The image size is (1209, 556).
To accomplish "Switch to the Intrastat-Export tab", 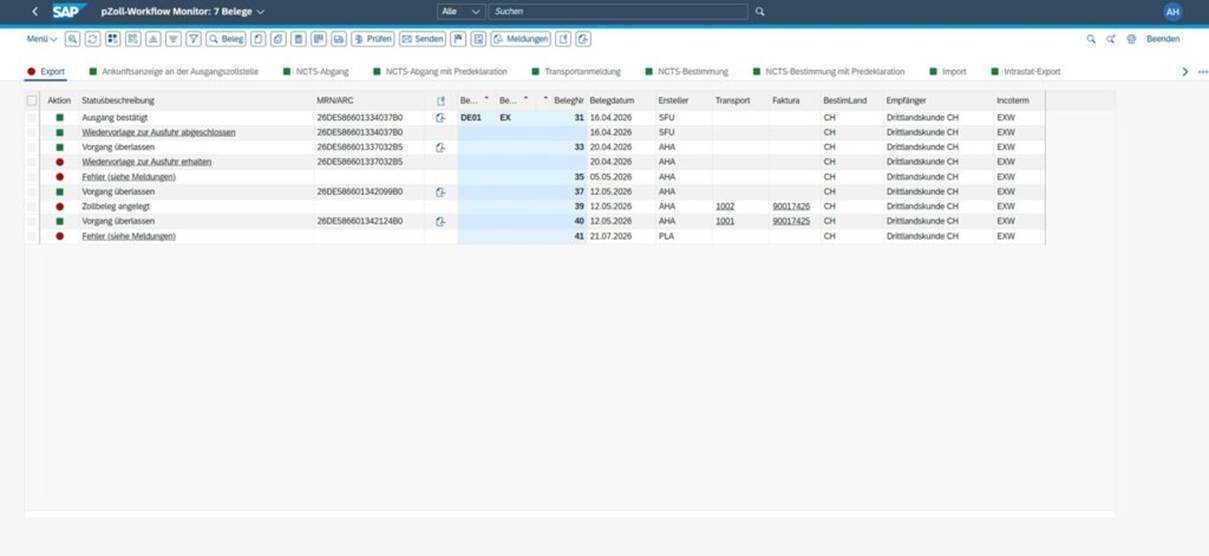I will pyautogui.click(x=1025, y=72).
